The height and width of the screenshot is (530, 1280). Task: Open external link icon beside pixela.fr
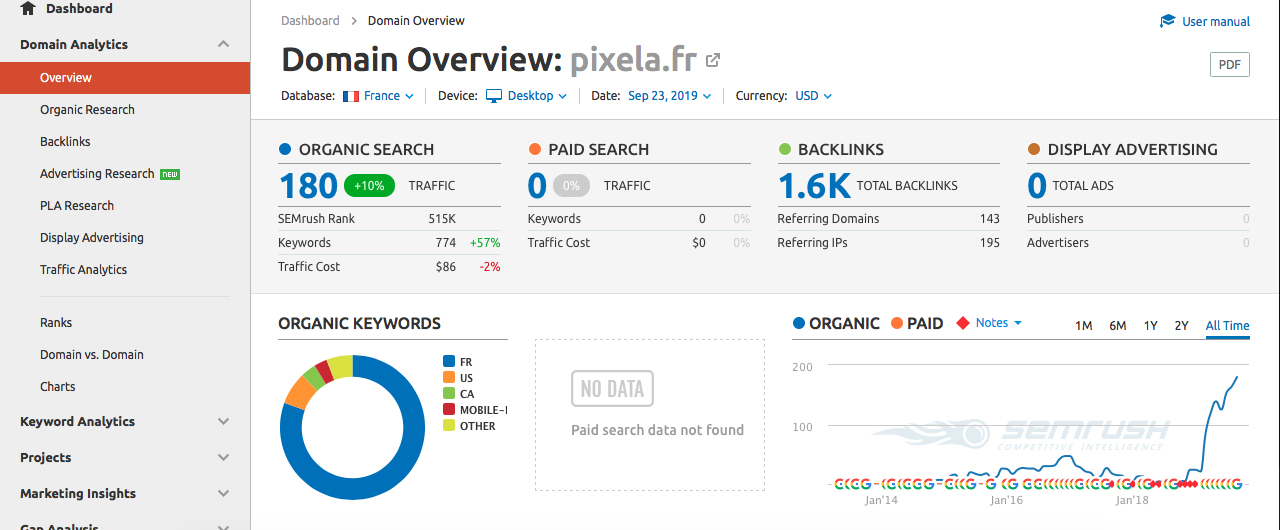pos(713,60)
